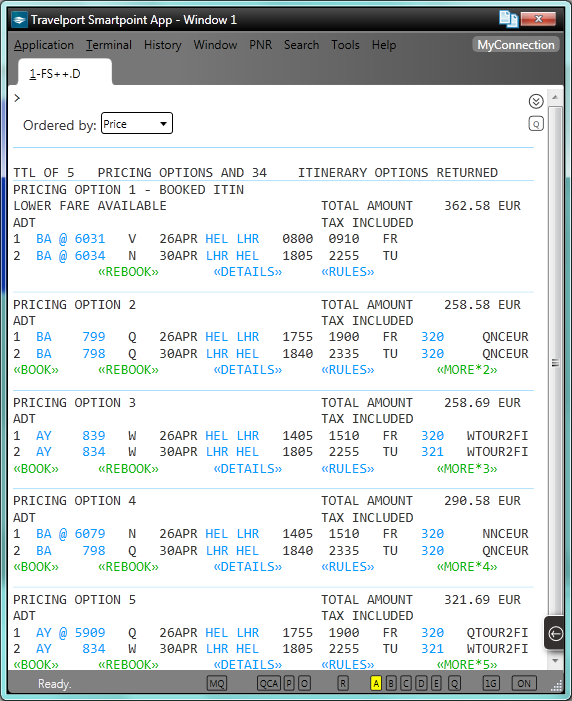Click flight number 799 link
The width and height of the screenshot is (572, 701).
[94, 337]
